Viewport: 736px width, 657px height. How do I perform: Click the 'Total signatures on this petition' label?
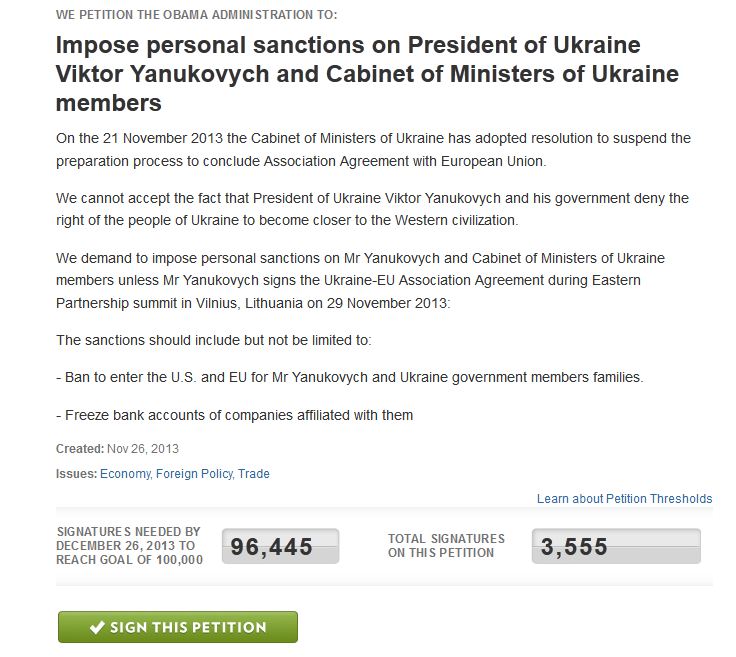446,546
